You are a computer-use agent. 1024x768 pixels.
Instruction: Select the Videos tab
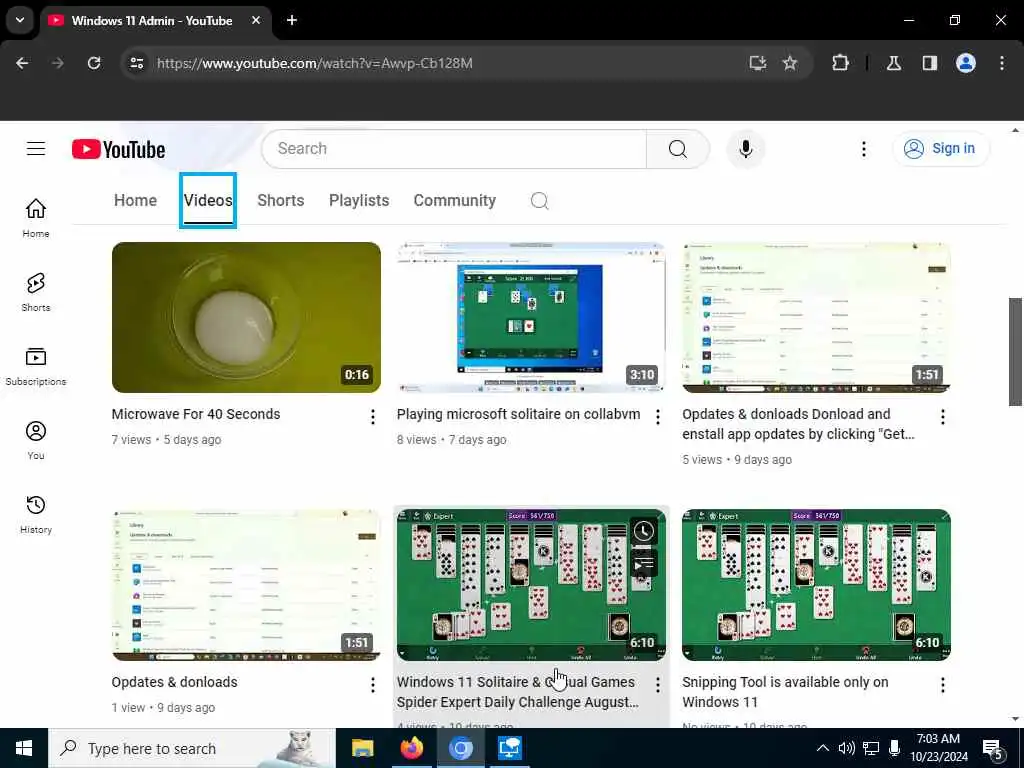point(208,200)
